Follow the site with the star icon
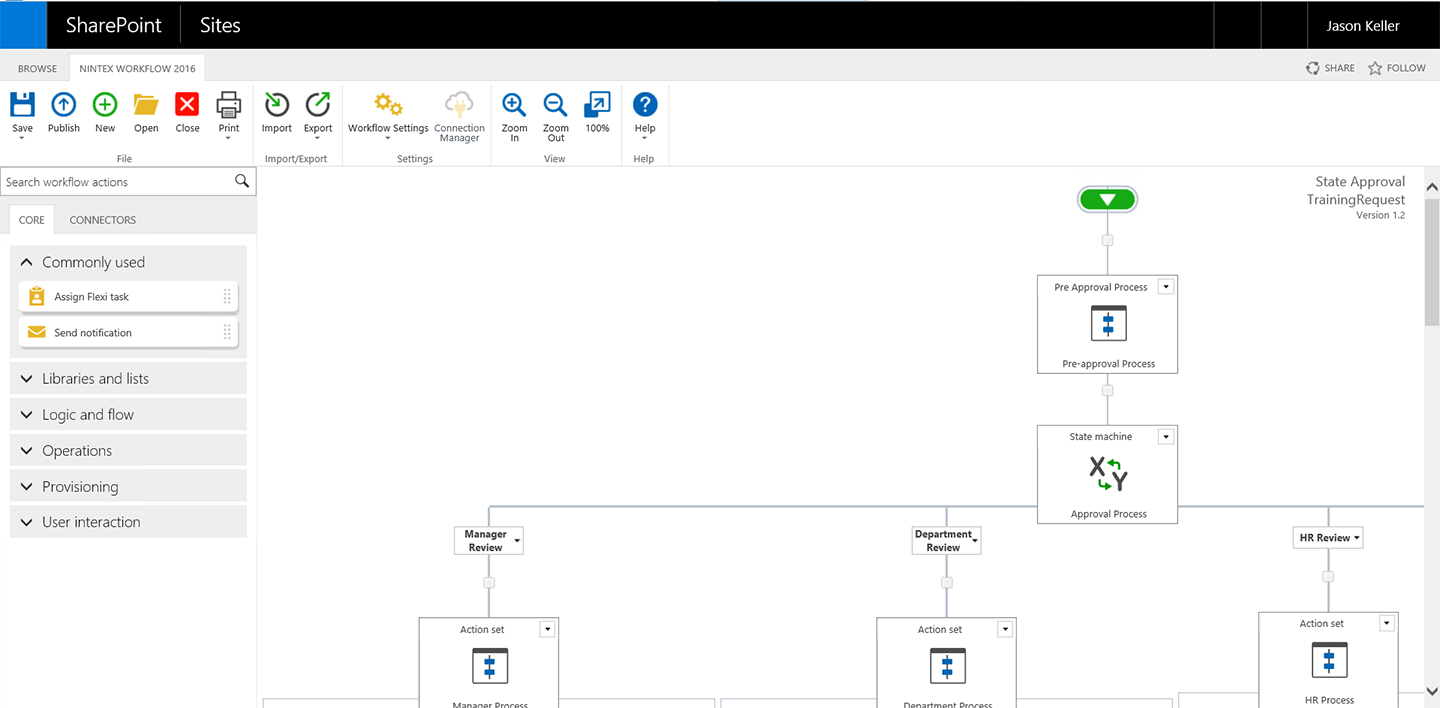1440x708 pixels. point(1375,68)
